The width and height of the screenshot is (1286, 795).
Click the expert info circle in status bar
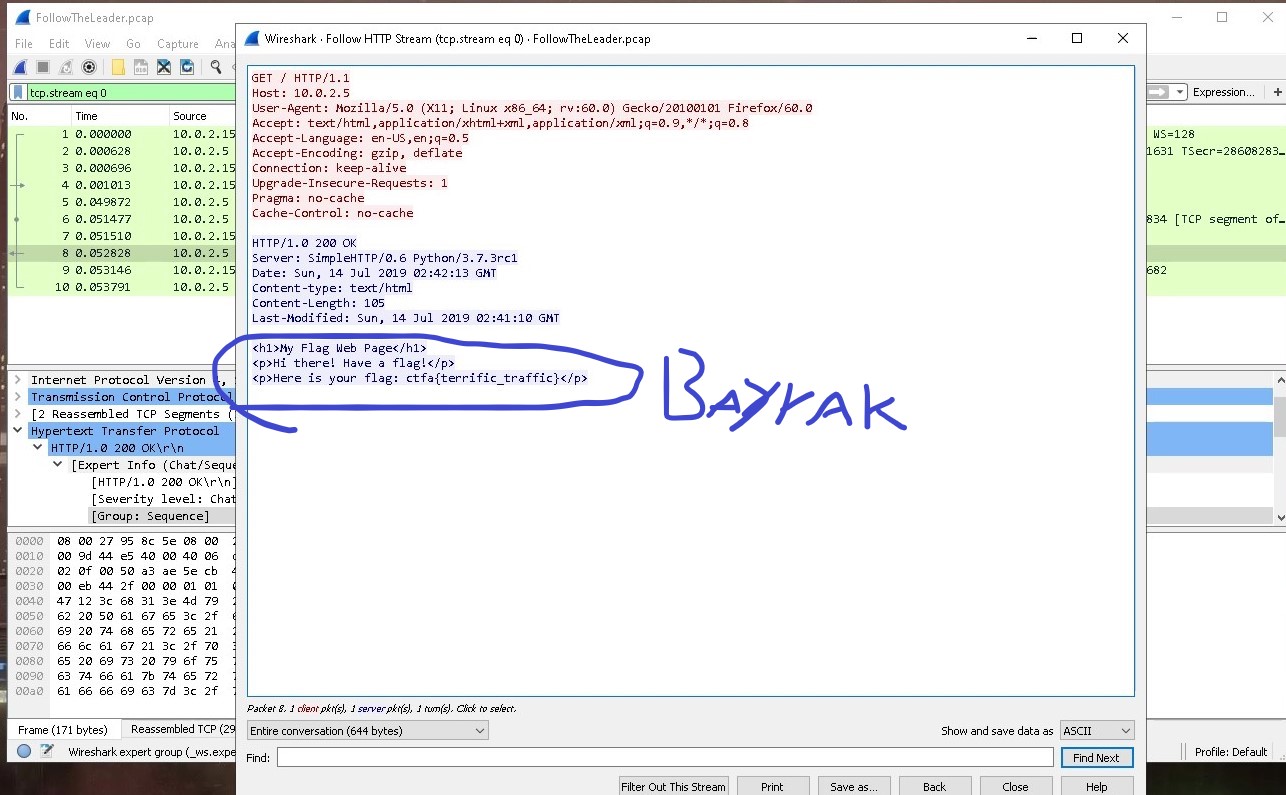coord(24,751)
